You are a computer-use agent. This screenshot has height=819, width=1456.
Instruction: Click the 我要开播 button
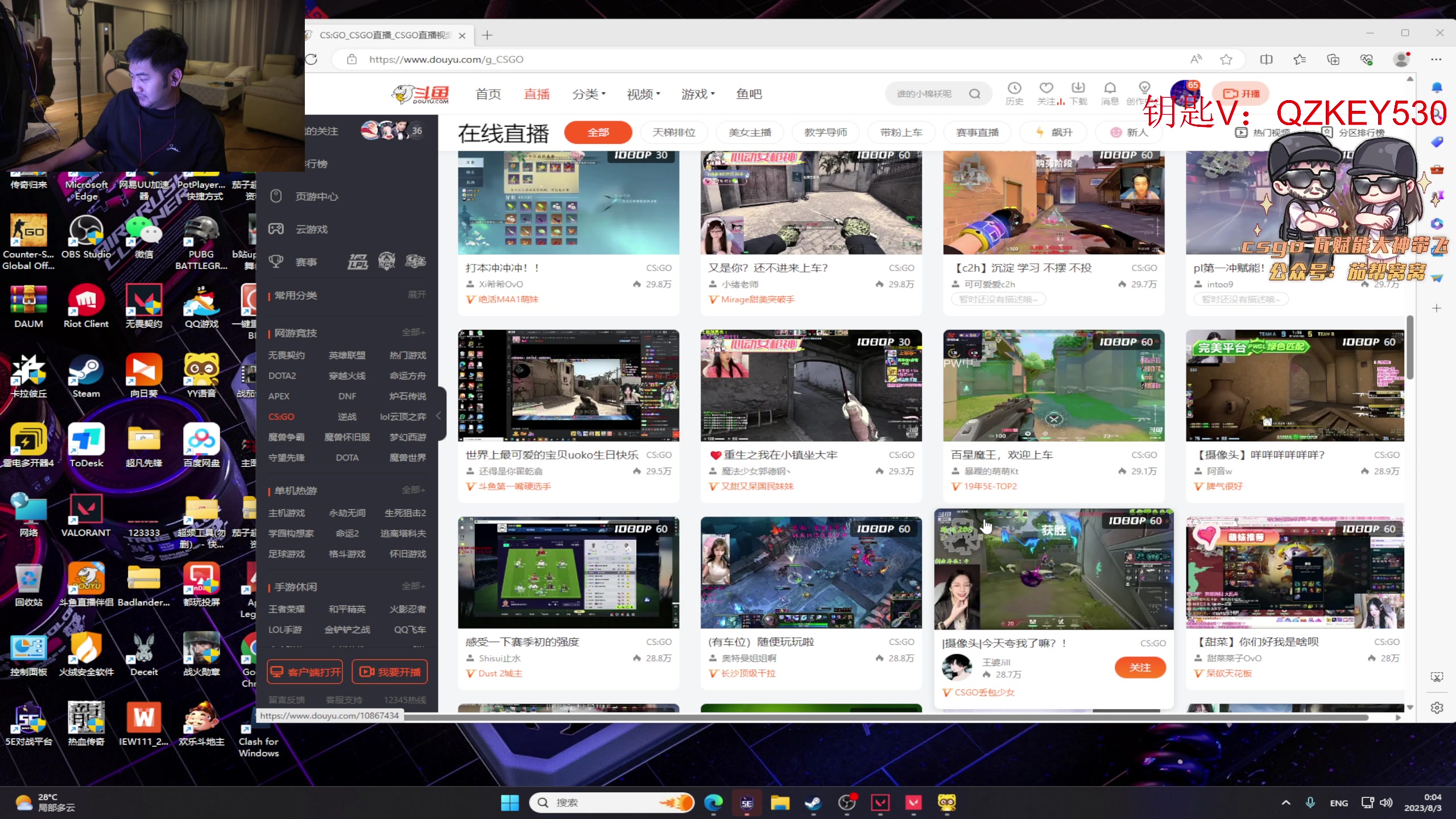pyautogui.click(x=390, y=672)
